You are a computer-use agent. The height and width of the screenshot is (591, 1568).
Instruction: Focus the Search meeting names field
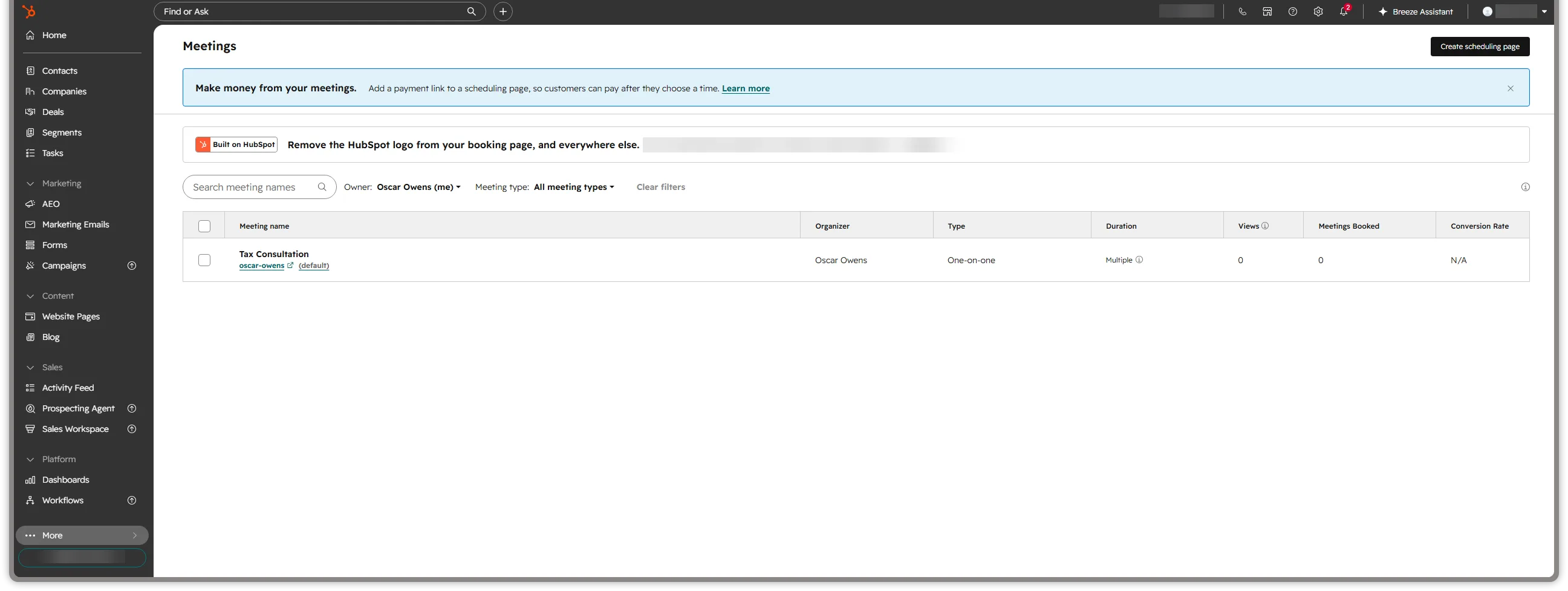pos(259,188)
